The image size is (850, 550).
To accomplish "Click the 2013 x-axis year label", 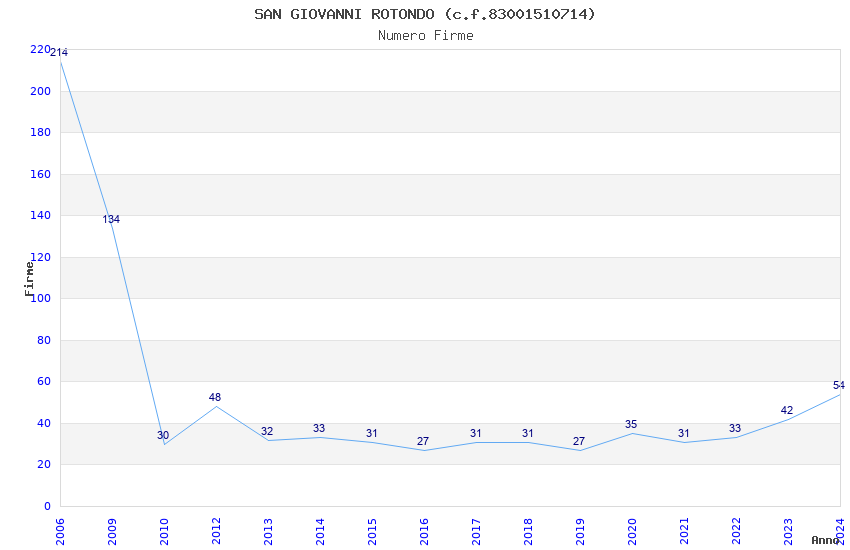I will click(268, 532).
